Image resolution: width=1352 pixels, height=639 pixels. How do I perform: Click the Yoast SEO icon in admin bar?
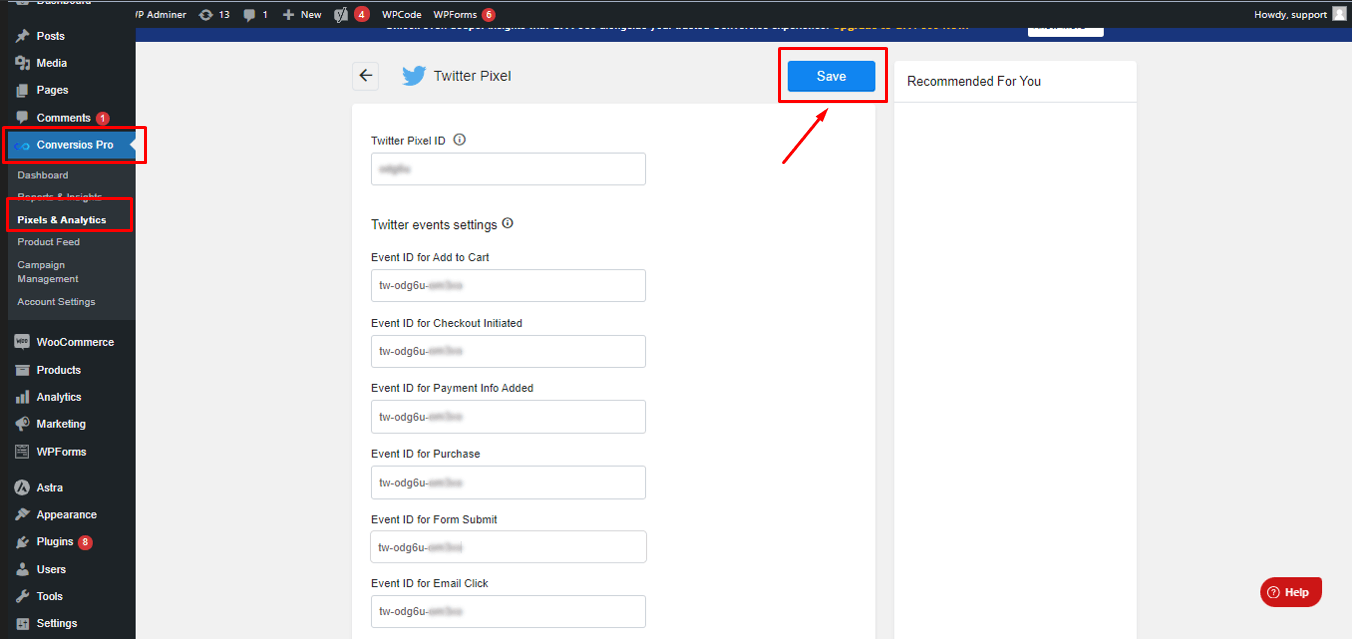coord(341,15)
